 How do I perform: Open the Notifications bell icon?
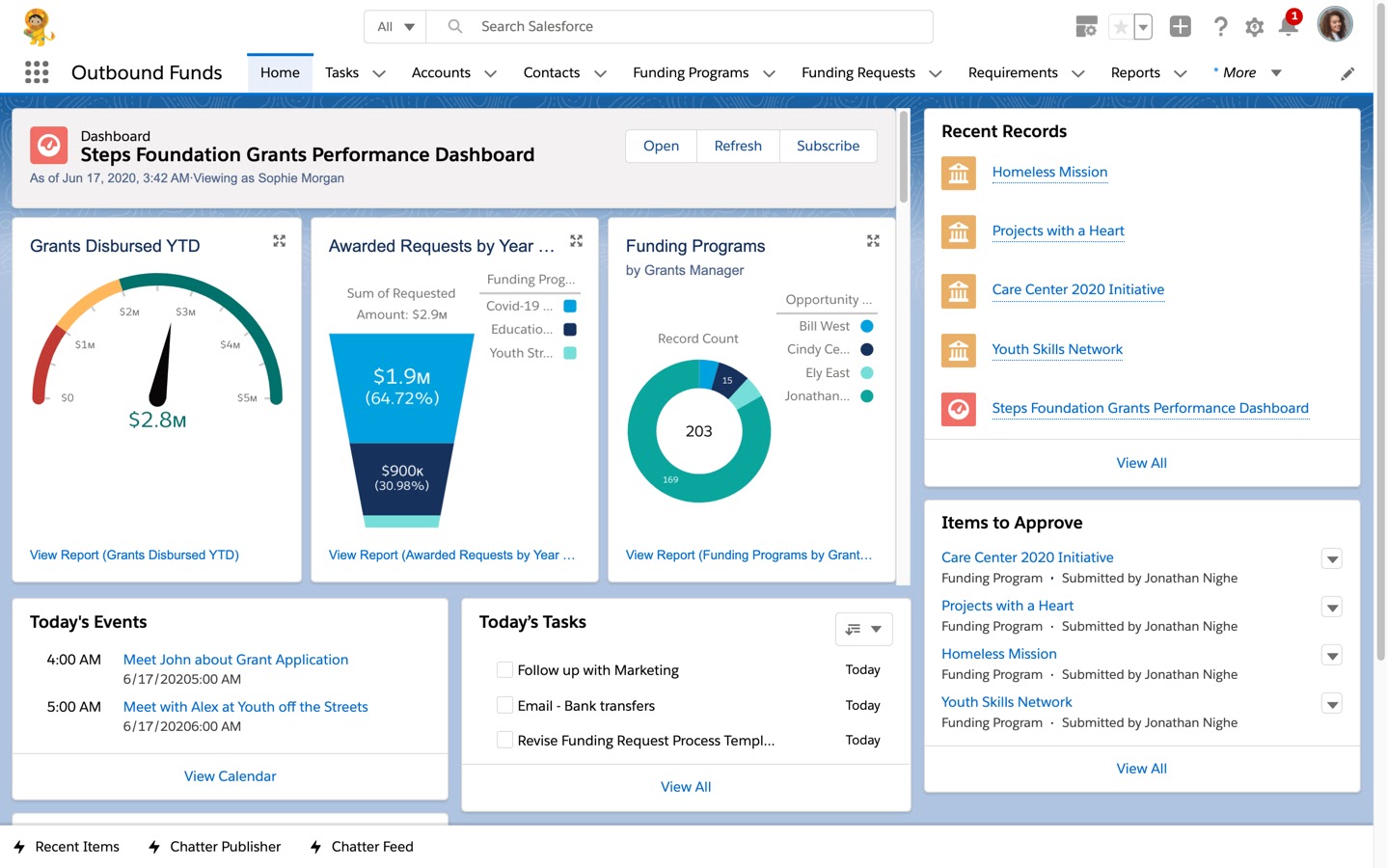coord(1289,26)
